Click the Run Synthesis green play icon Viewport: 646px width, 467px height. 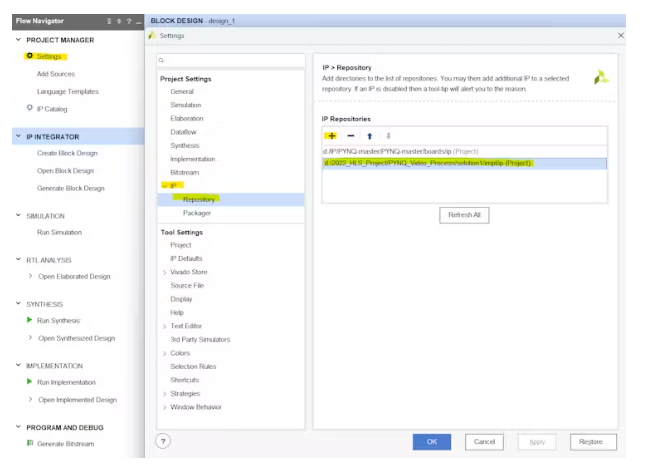[x=29, y=320]
